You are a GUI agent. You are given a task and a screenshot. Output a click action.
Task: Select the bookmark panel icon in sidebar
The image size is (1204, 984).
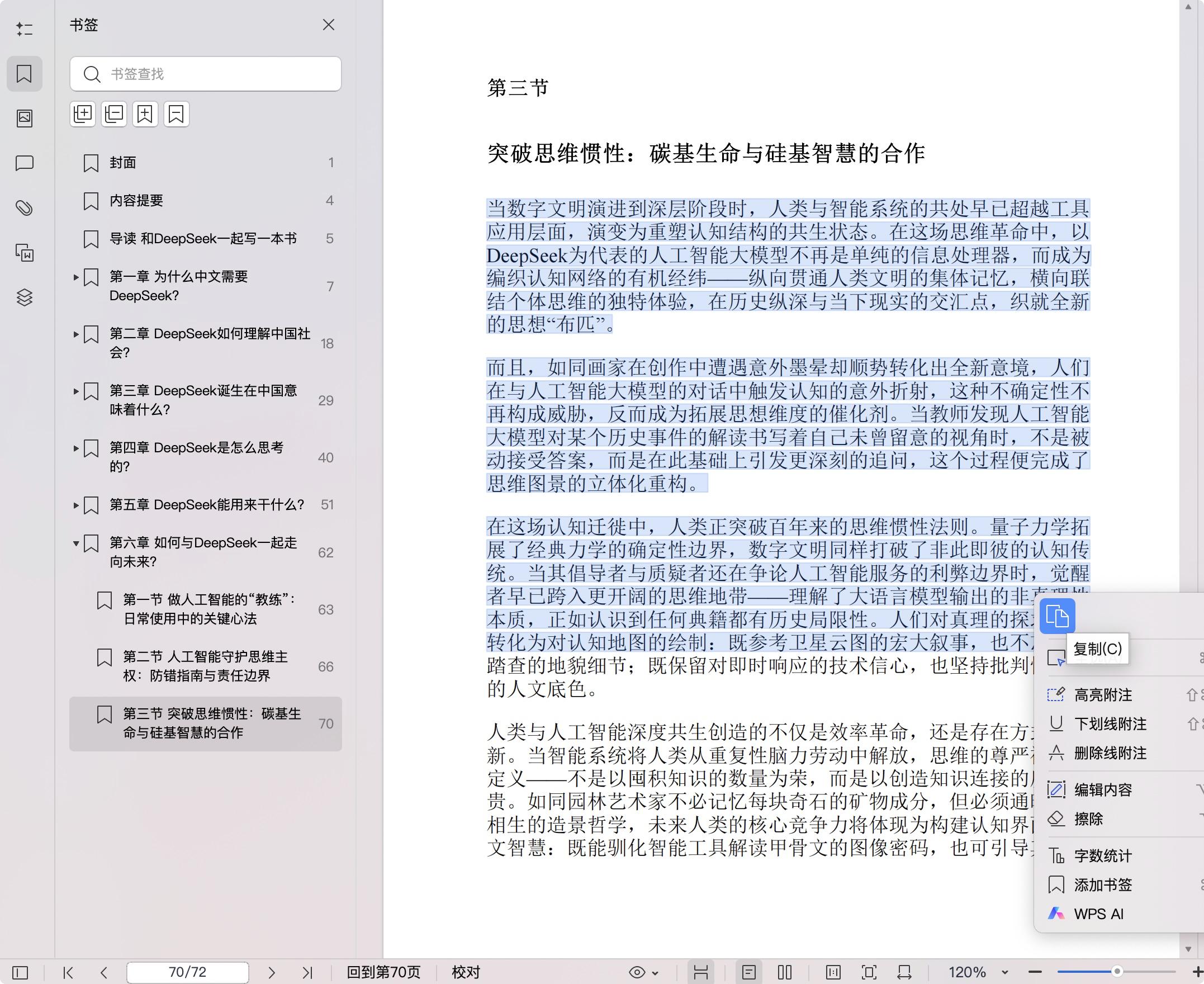pos(25,74)
